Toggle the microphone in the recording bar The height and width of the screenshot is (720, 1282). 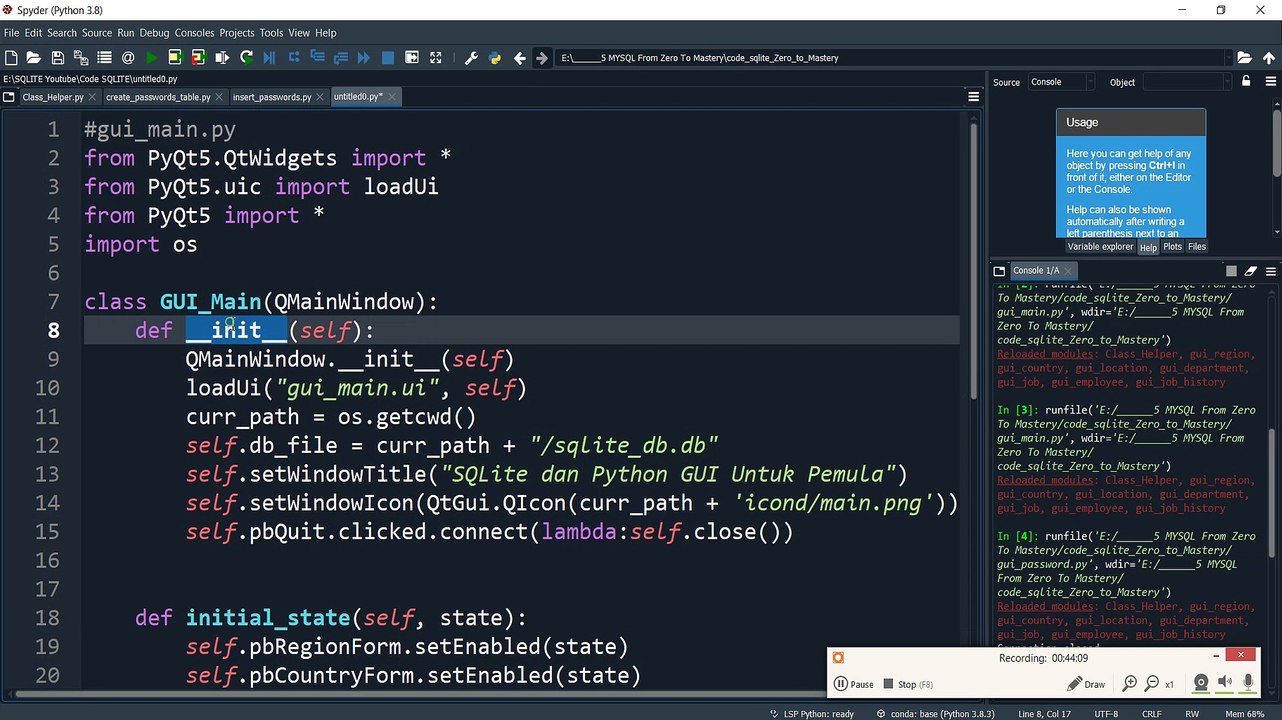[1248, 683]
